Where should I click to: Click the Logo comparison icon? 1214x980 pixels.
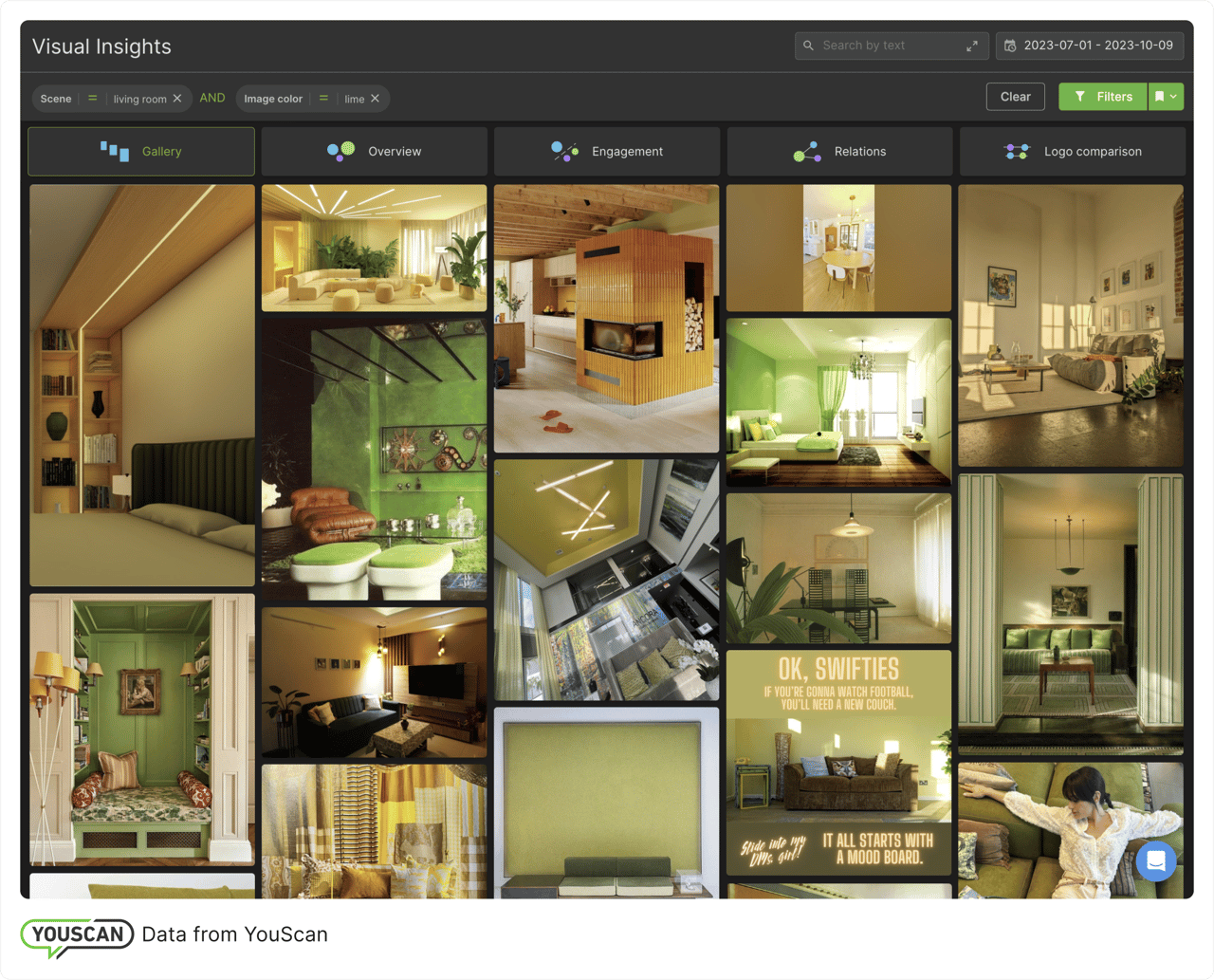pos(1016,151)
